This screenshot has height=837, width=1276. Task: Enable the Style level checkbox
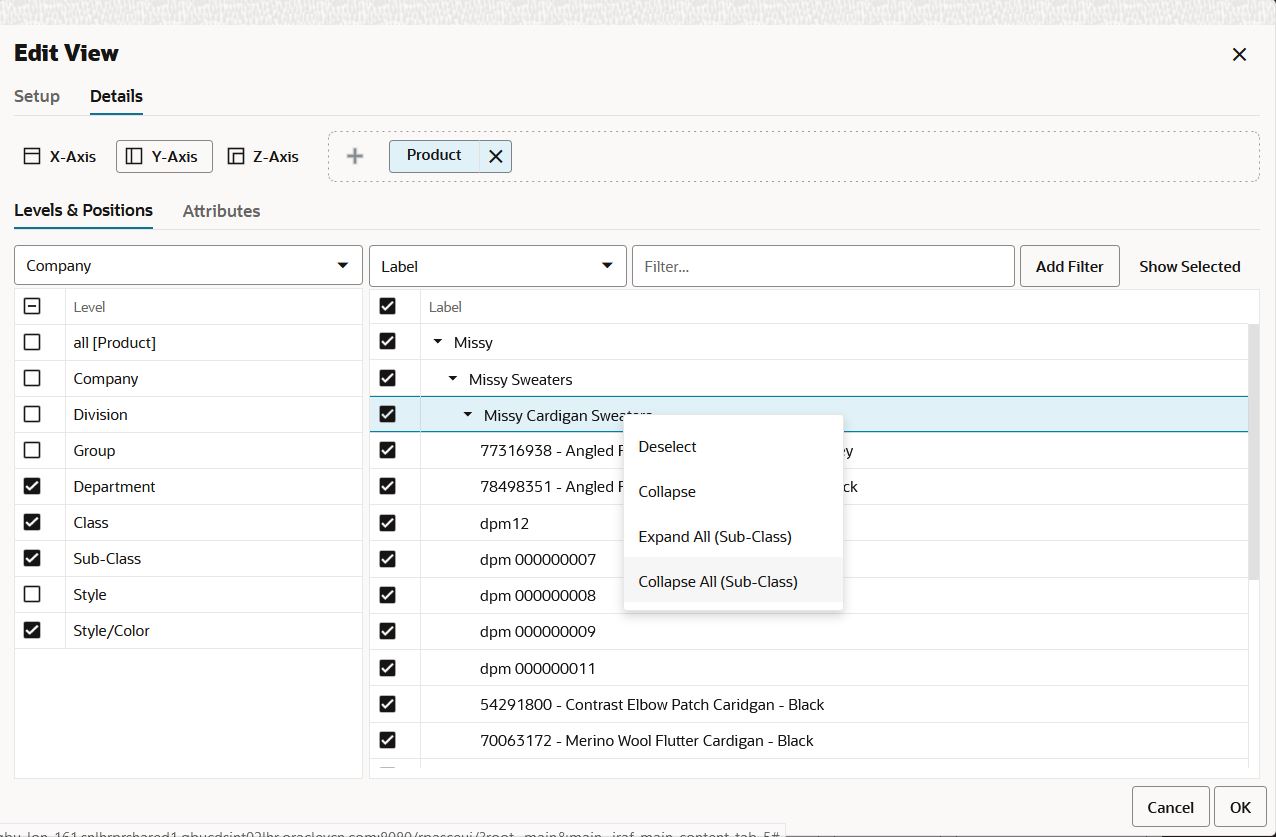32,594
